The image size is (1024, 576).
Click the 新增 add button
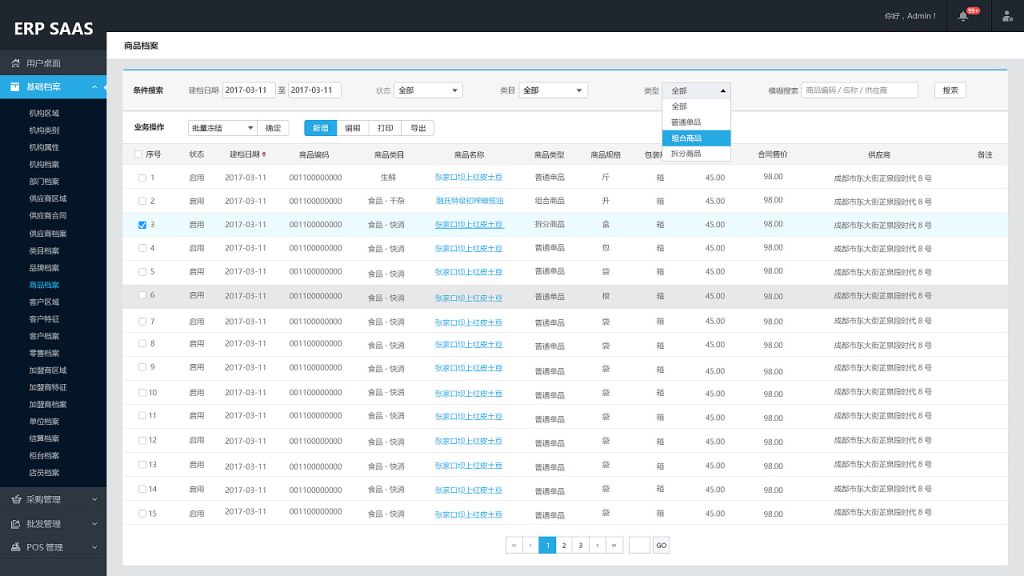(x=320, y=128)
